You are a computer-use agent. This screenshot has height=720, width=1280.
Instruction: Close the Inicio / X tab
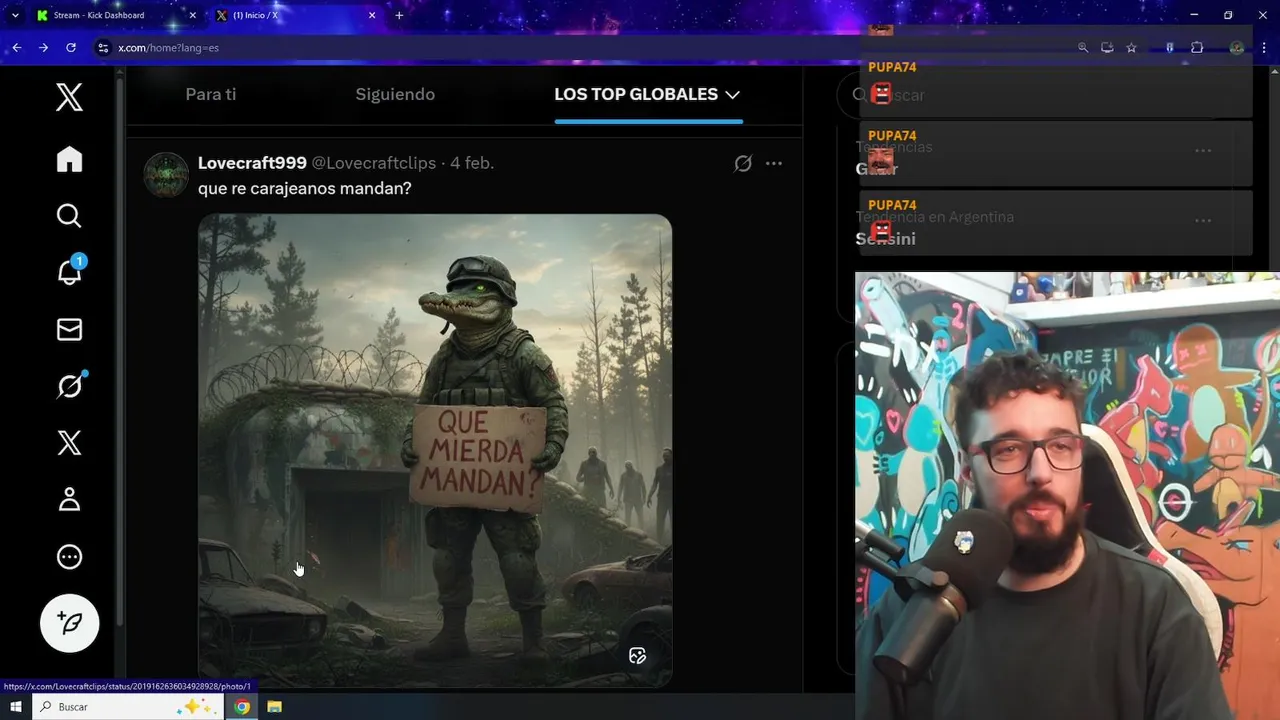[372, 15]
